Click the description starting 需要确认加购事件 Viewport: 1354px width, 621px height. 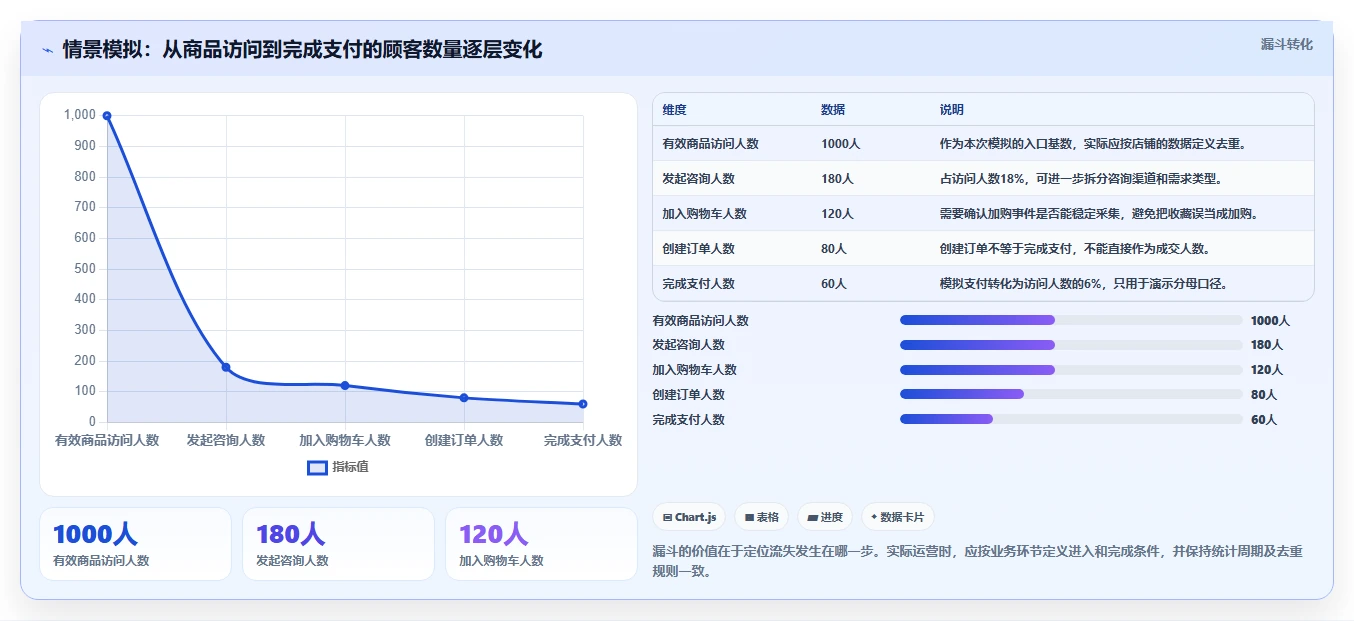point(1098,214)
